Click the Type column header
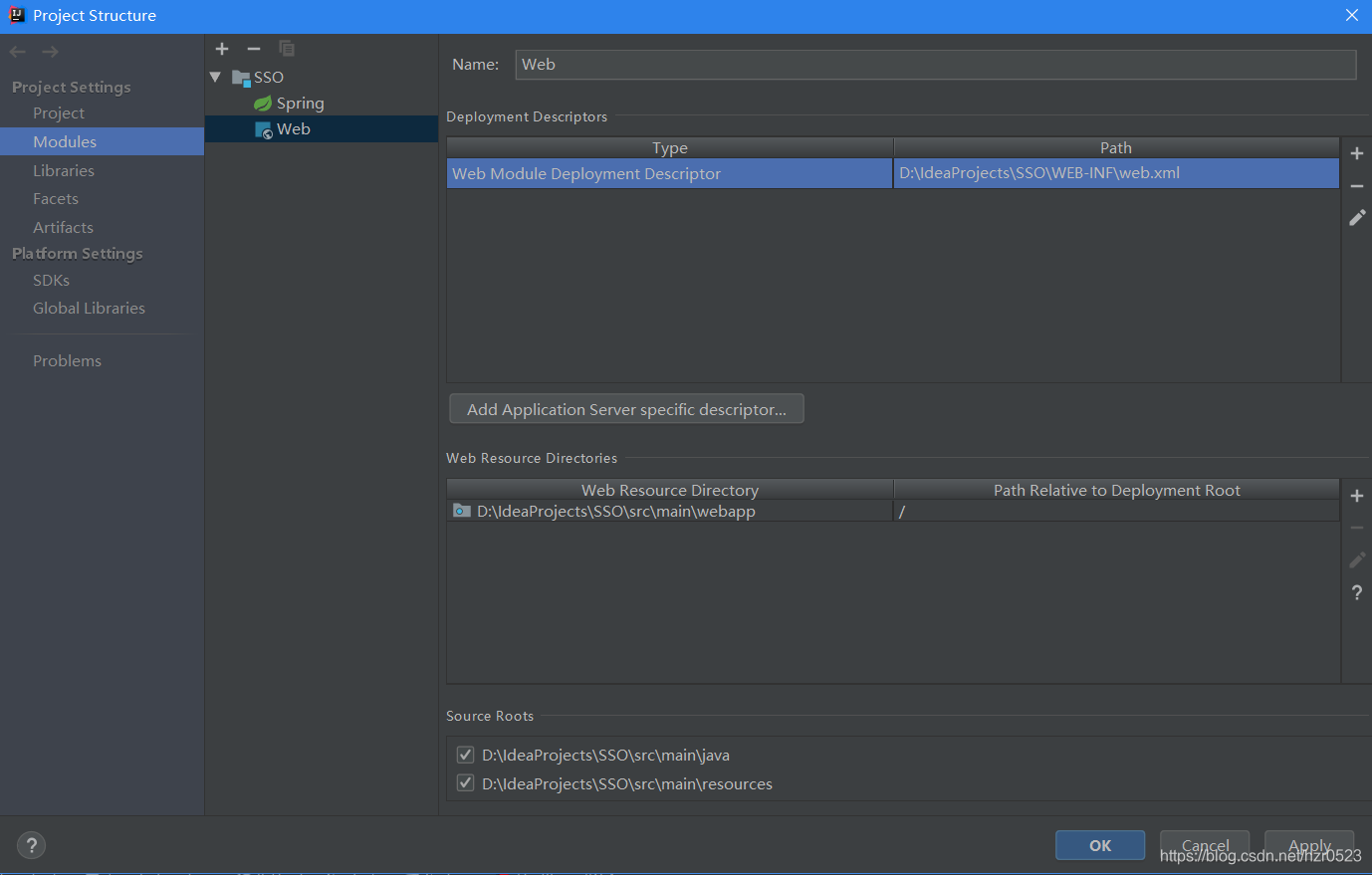 (670, 148)
